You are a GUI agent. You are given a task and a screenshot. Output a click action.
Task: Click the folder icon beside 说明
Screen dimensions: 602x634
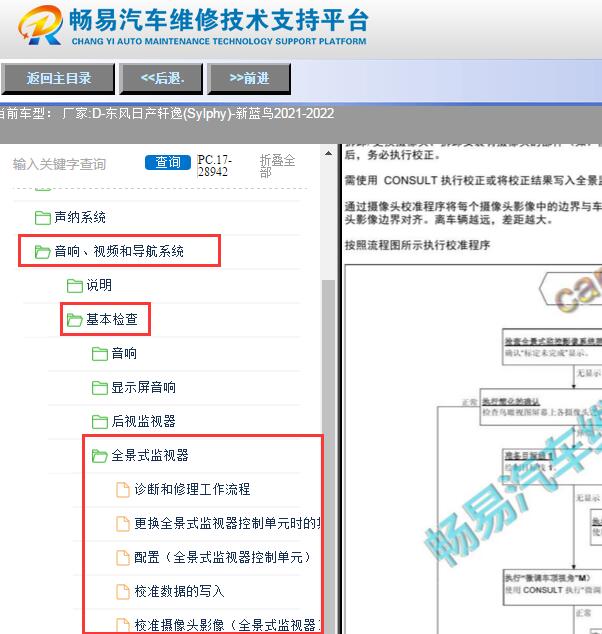(74, 285)
